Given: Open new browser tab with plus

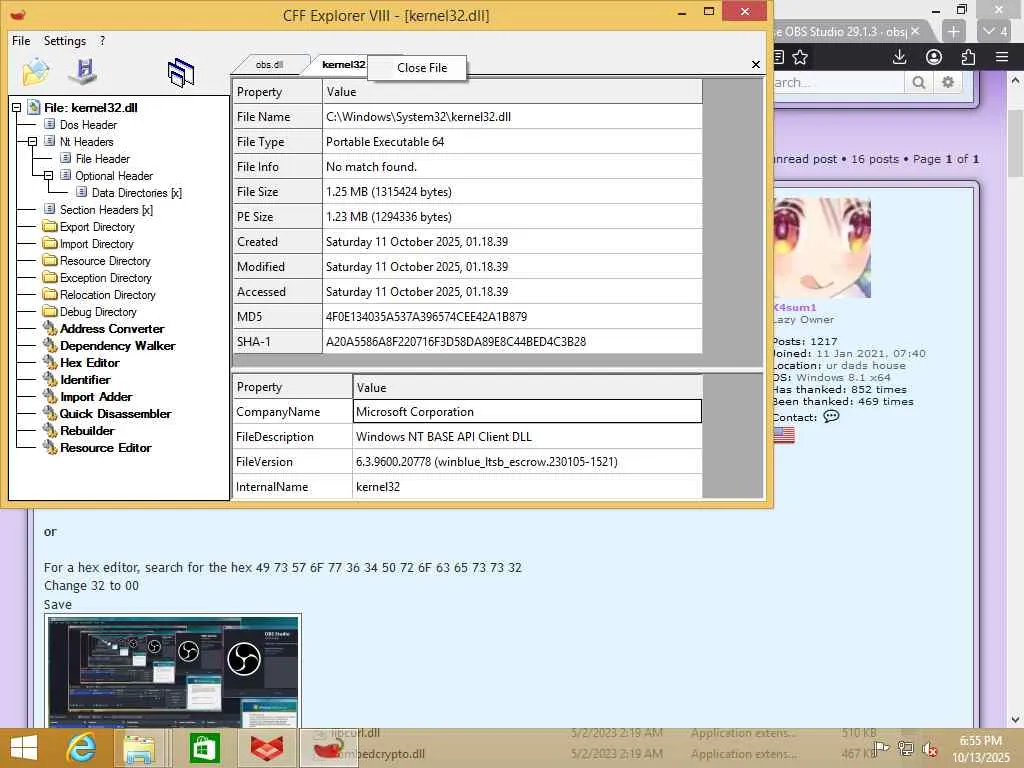Looking at the screenshot, I should [x=953, y=31].
